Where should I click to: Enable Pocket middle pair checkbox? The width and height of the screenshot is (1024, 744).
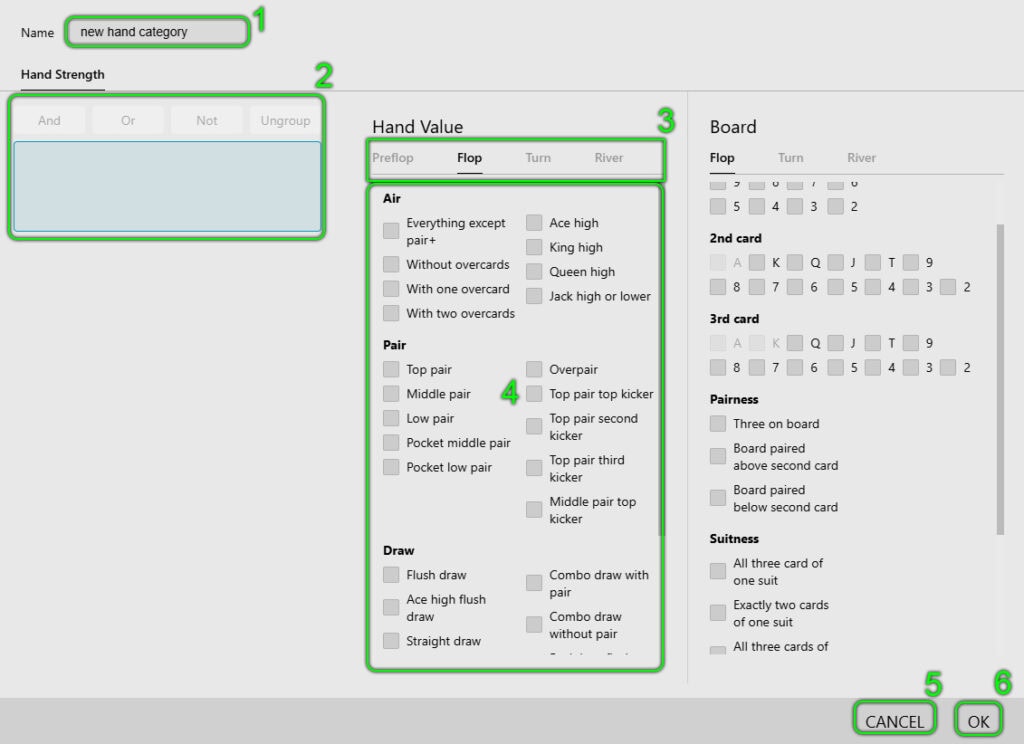(391, 443)
